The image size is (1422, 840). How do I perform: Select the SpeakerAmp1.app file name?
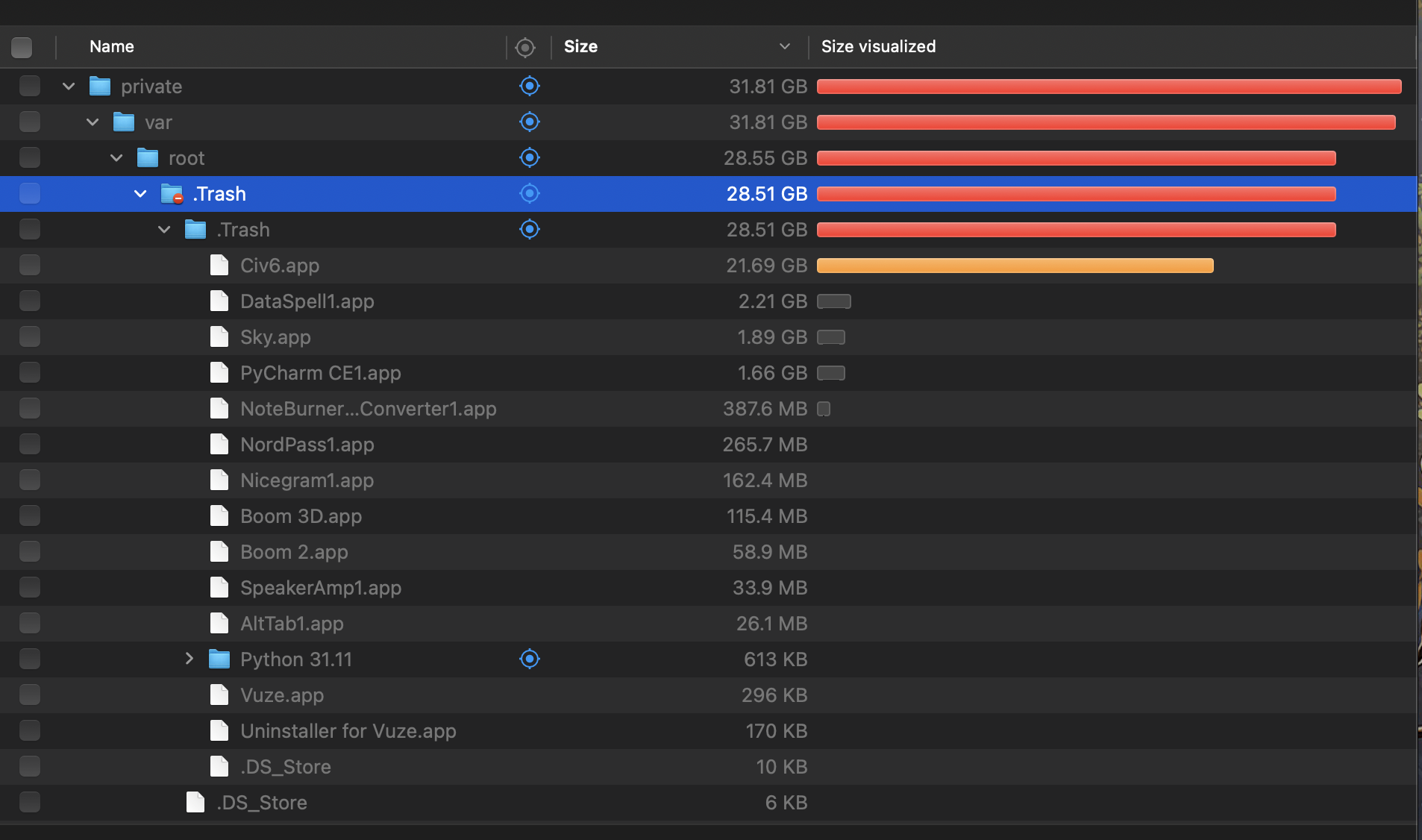click(321, 588)
